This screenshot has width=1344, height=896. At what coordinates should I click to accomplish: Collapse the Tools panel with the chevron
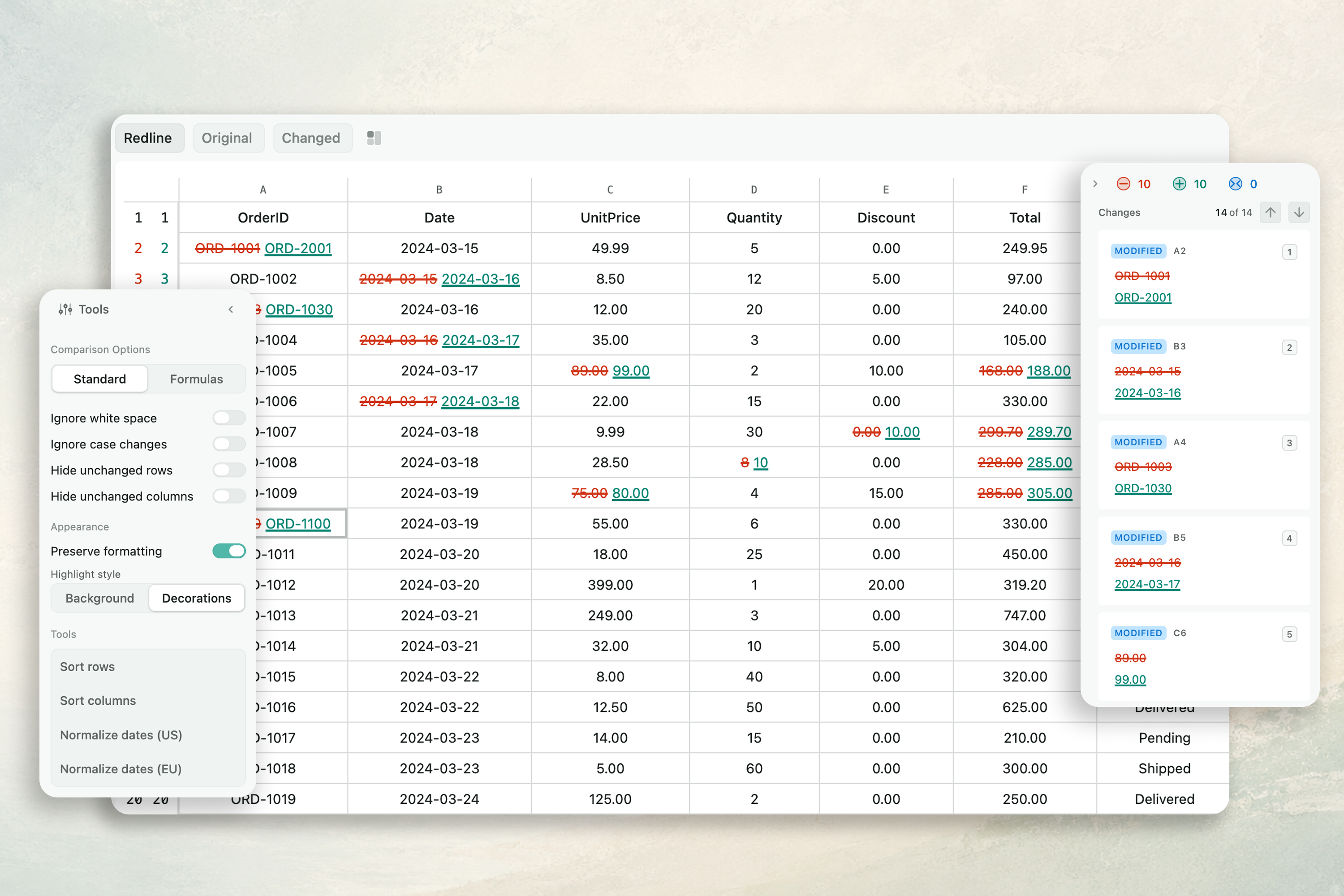[x=231, y=309]
